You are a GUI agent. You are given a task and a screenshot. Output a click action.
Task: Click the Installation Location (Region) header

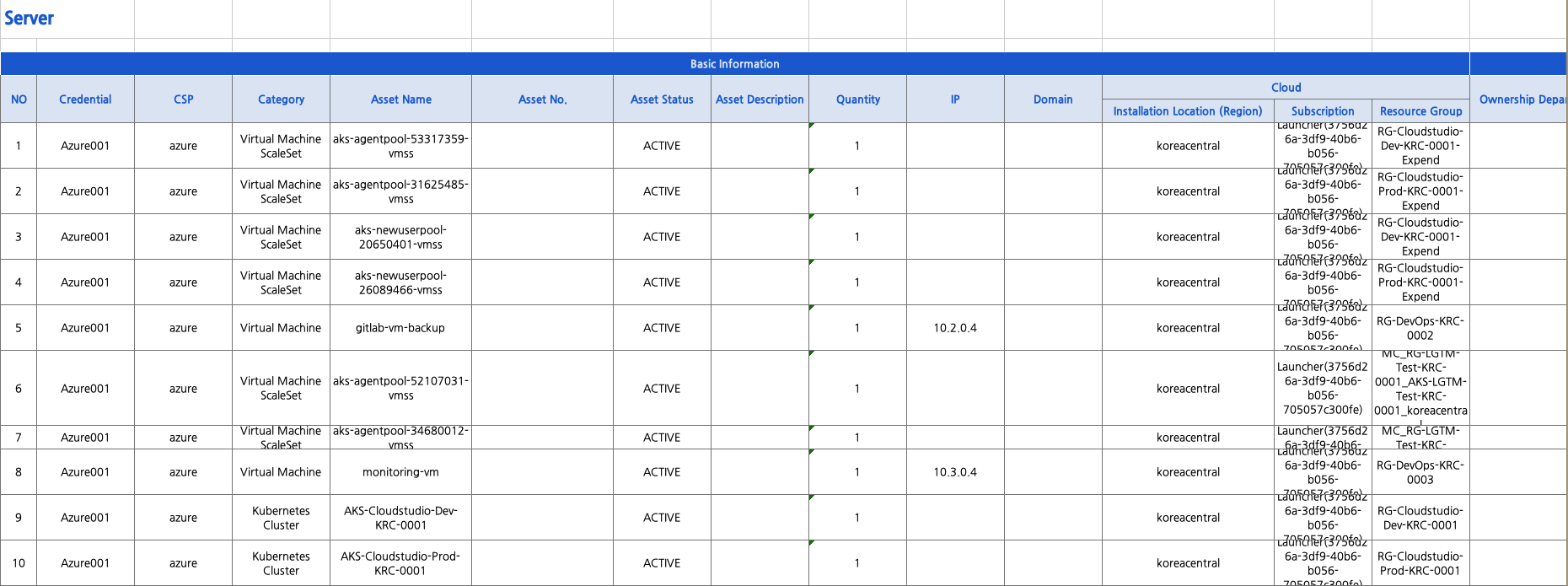(1187, 111)
